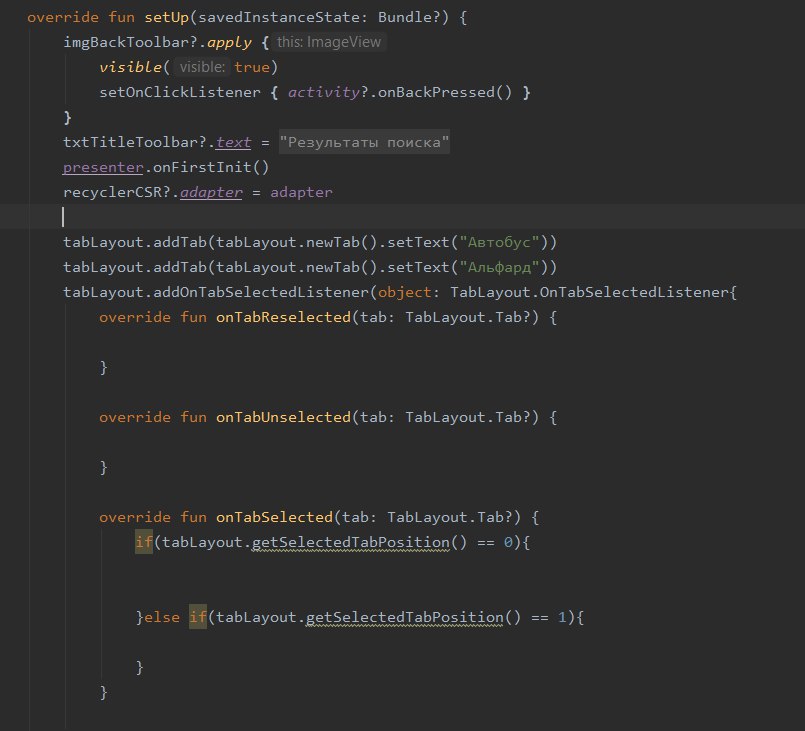The height and width of the screenshot is (731, 805).
Task: Click the number 0 in comparison
Action: point(508,542)
